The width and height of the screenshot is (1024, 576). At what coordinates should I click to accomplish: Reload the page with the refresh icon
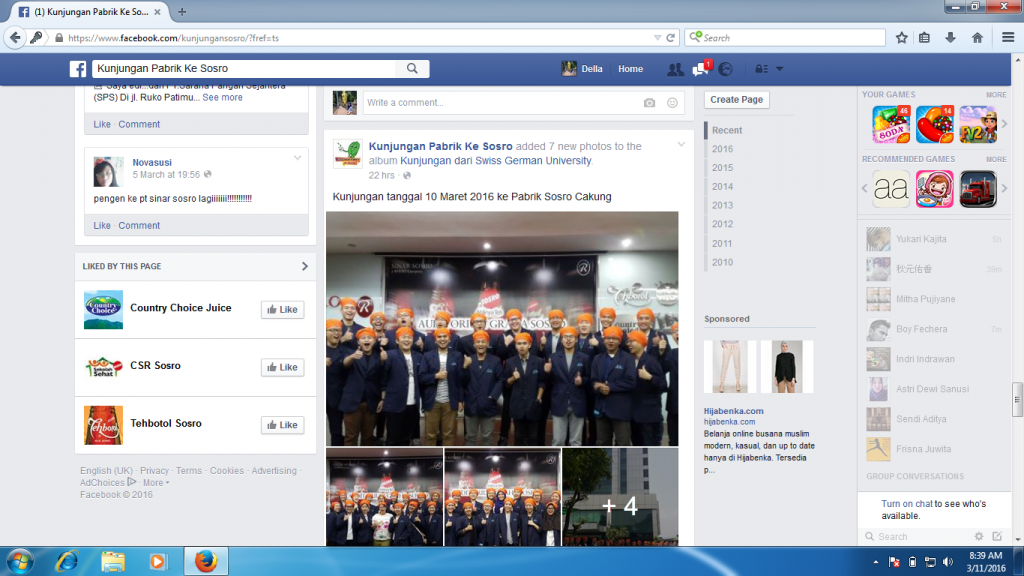[670, 38]
